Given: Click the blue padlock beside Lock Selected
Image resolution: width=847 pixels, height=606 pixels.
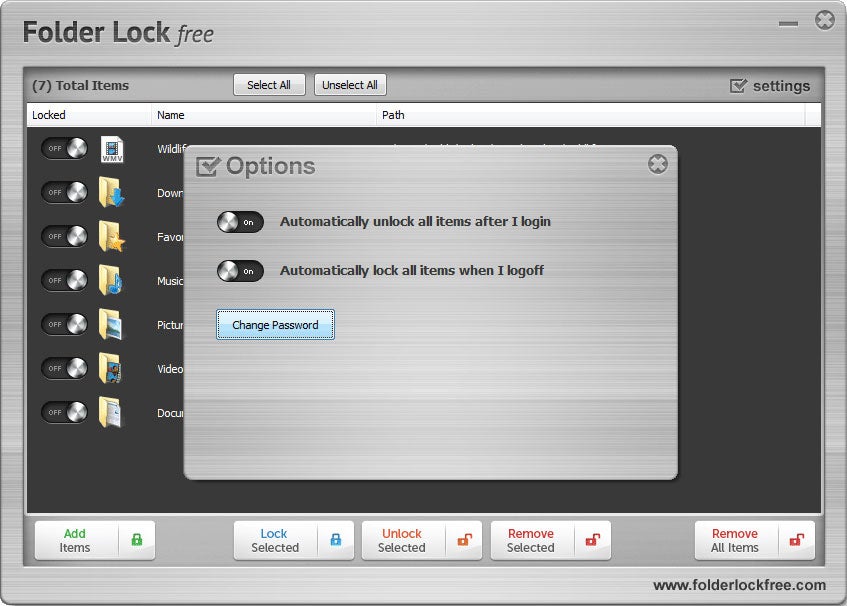Looking at the screenshot, I should pyautogui.click(x=335, y=540).
